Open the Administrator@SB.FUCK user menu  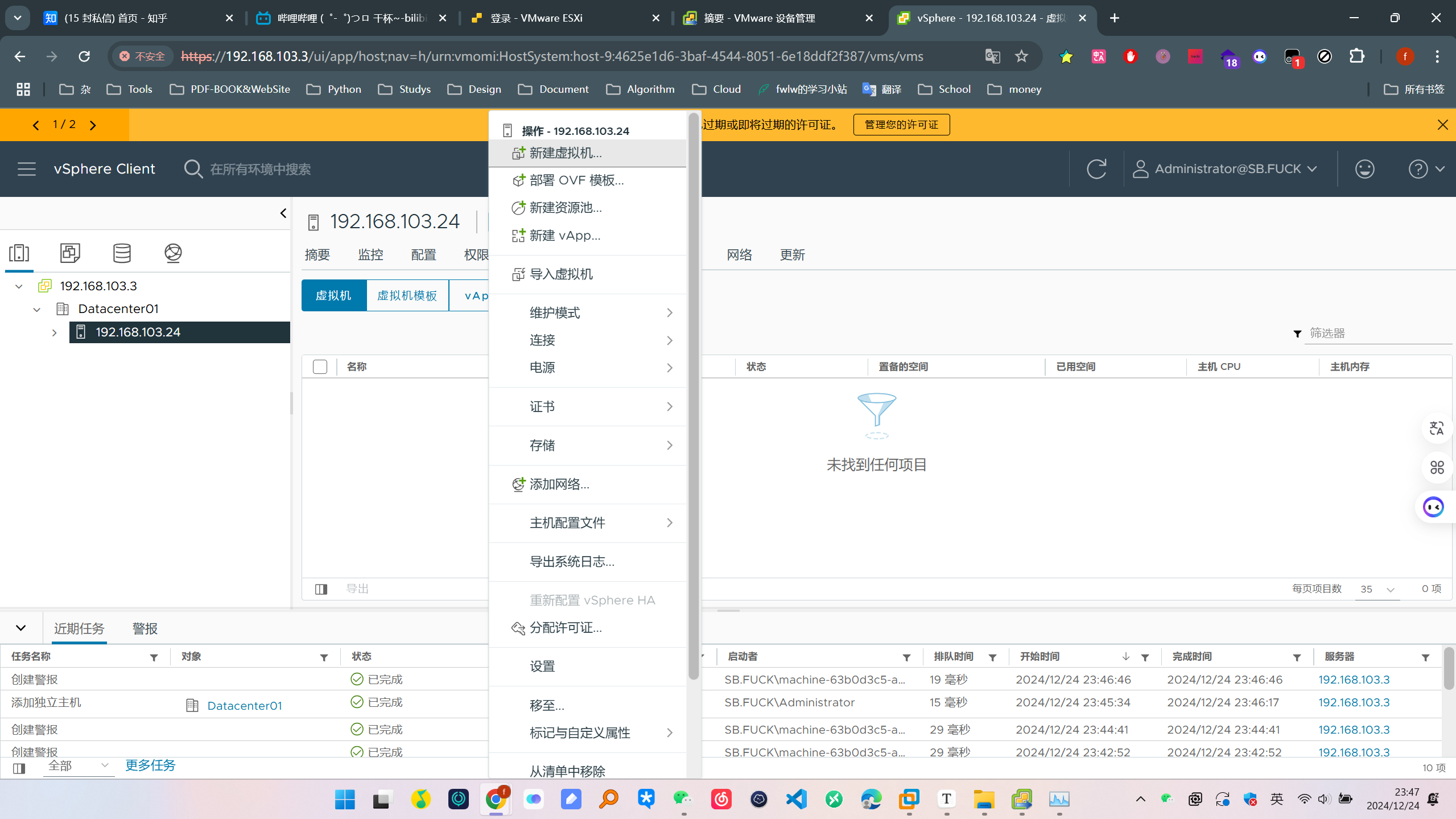point(1224,169)
